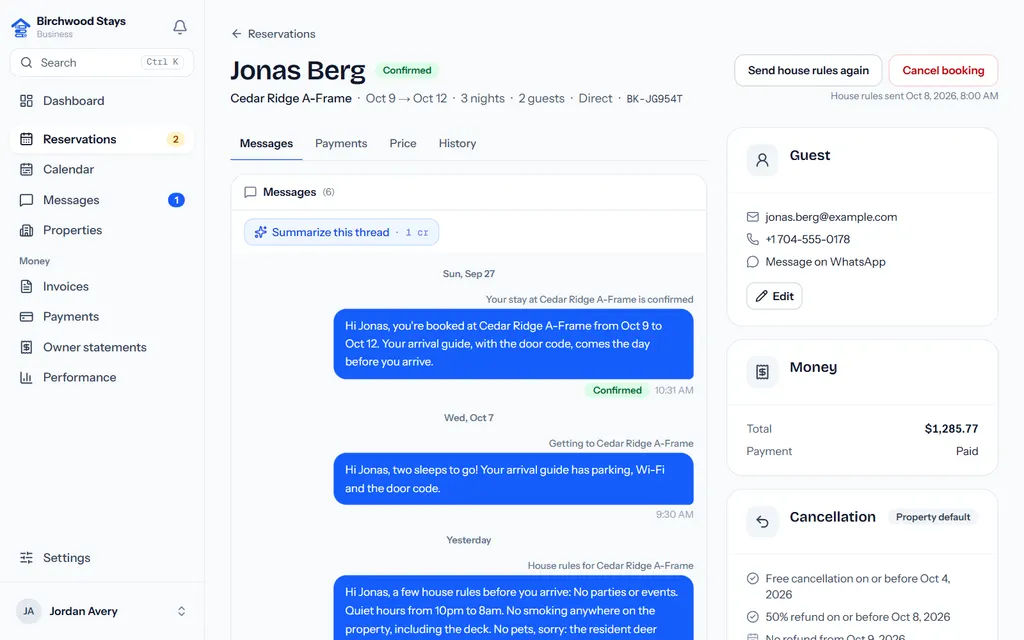Click the Reservations badge showing 2
Image resolution: width=1024 pixels, height=640 pixels.
175,139
